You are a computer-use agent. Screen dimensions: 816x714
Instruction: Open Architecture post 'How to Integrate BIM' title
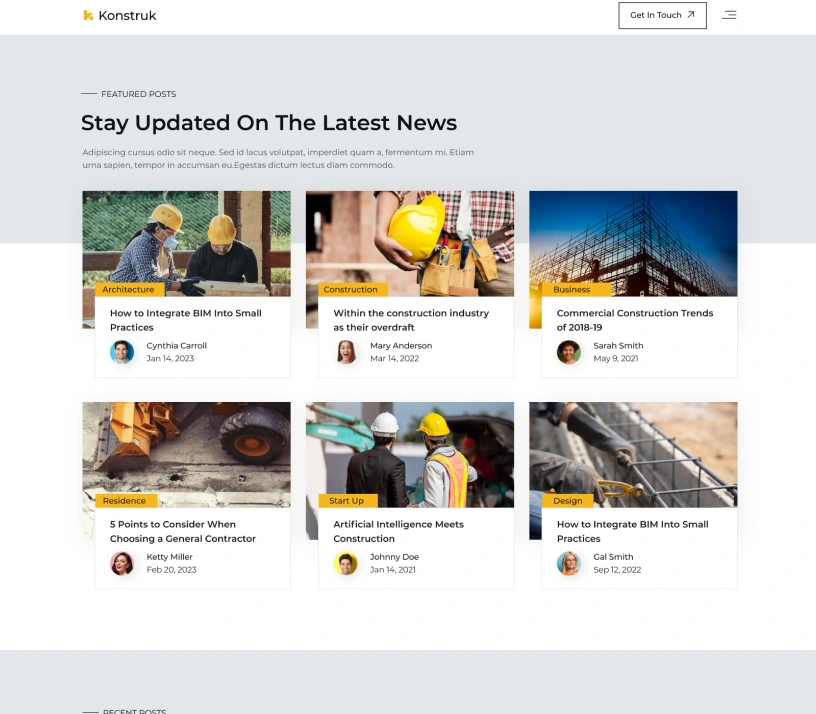pos(186,320)
